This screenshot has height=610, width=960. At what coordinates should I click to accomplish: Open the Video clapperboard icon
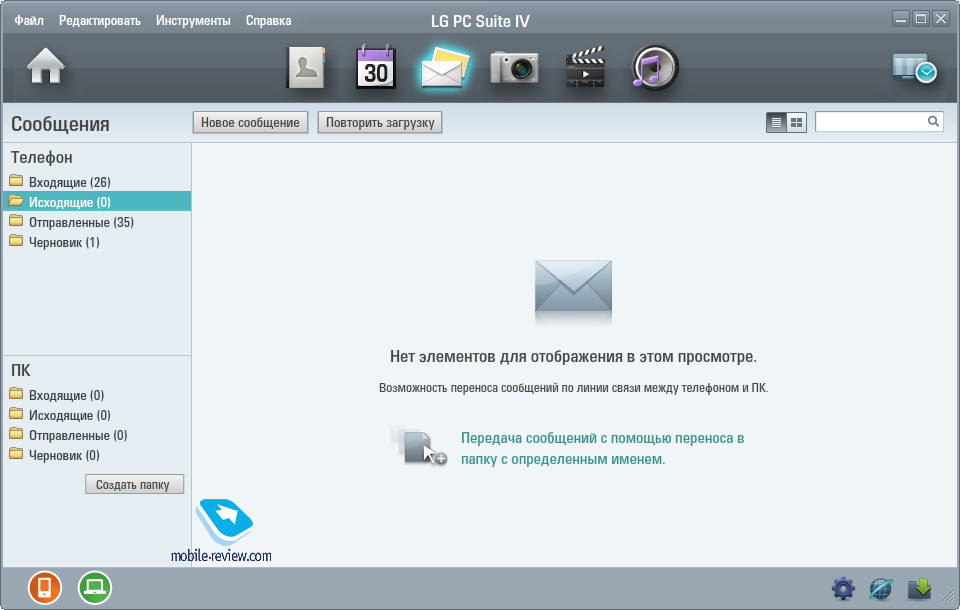(x=585, y=67)
